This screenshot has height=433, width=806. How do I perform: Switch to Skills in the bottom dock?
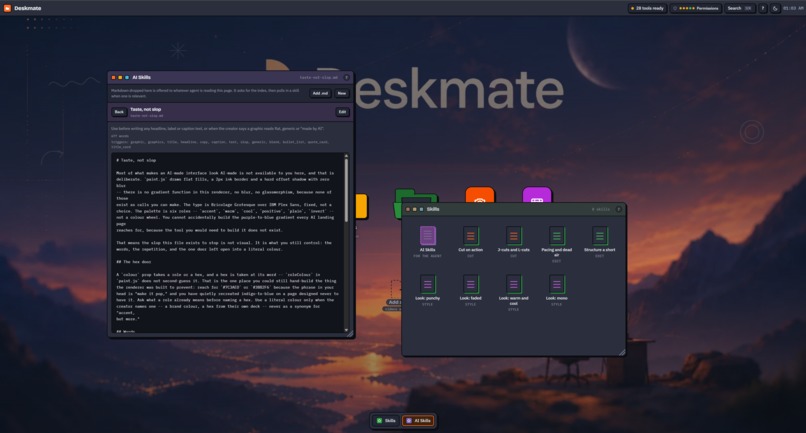click(x=386, y=421)
